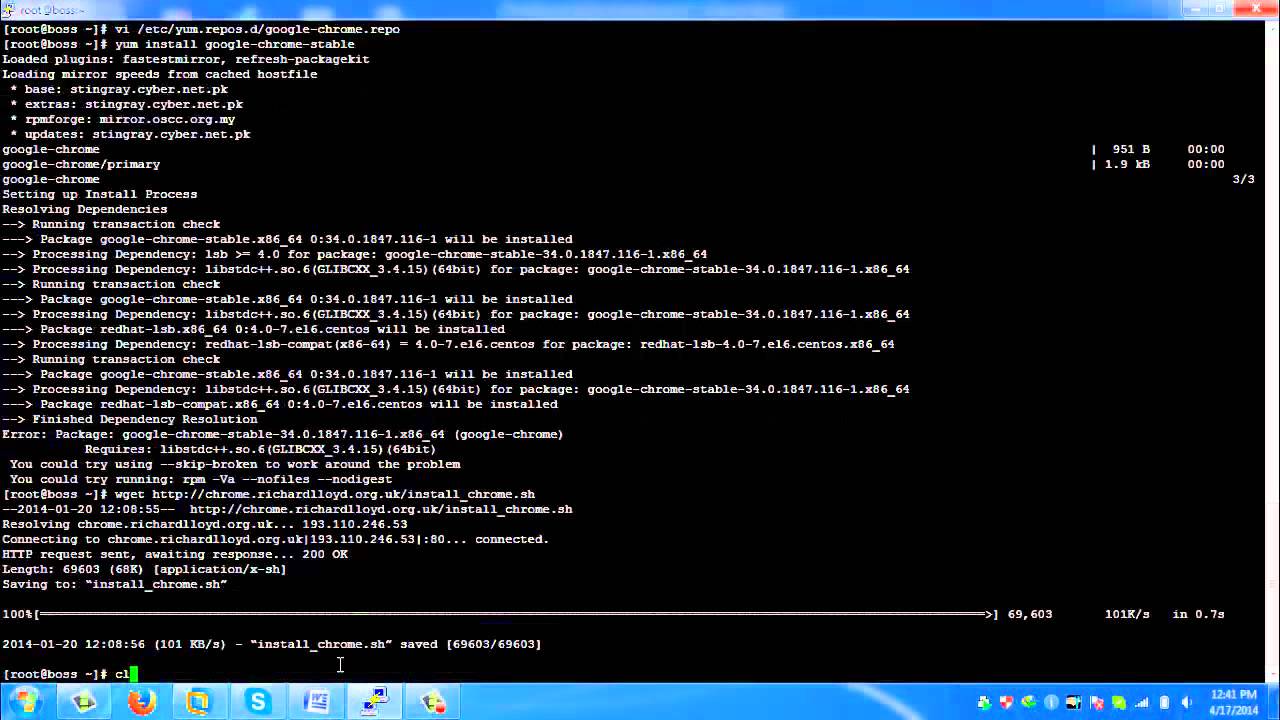Viewport: 1280px width, 720px height.
Task: Click PuTTY icon in window title bar
Action: coord(9,9)
